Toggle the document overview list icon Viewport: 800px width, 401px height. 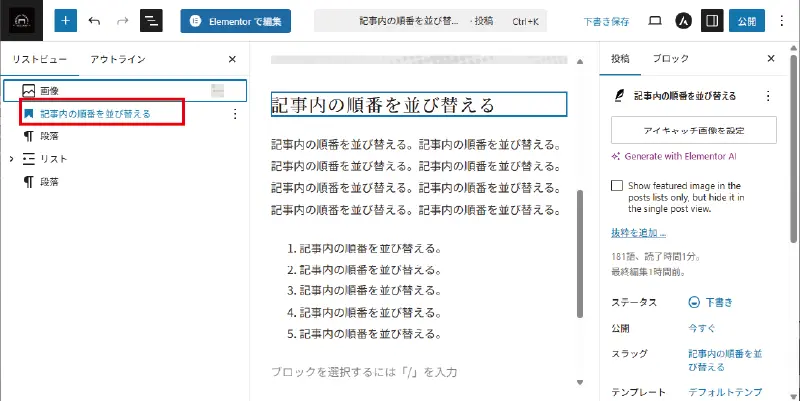point(151,21)
